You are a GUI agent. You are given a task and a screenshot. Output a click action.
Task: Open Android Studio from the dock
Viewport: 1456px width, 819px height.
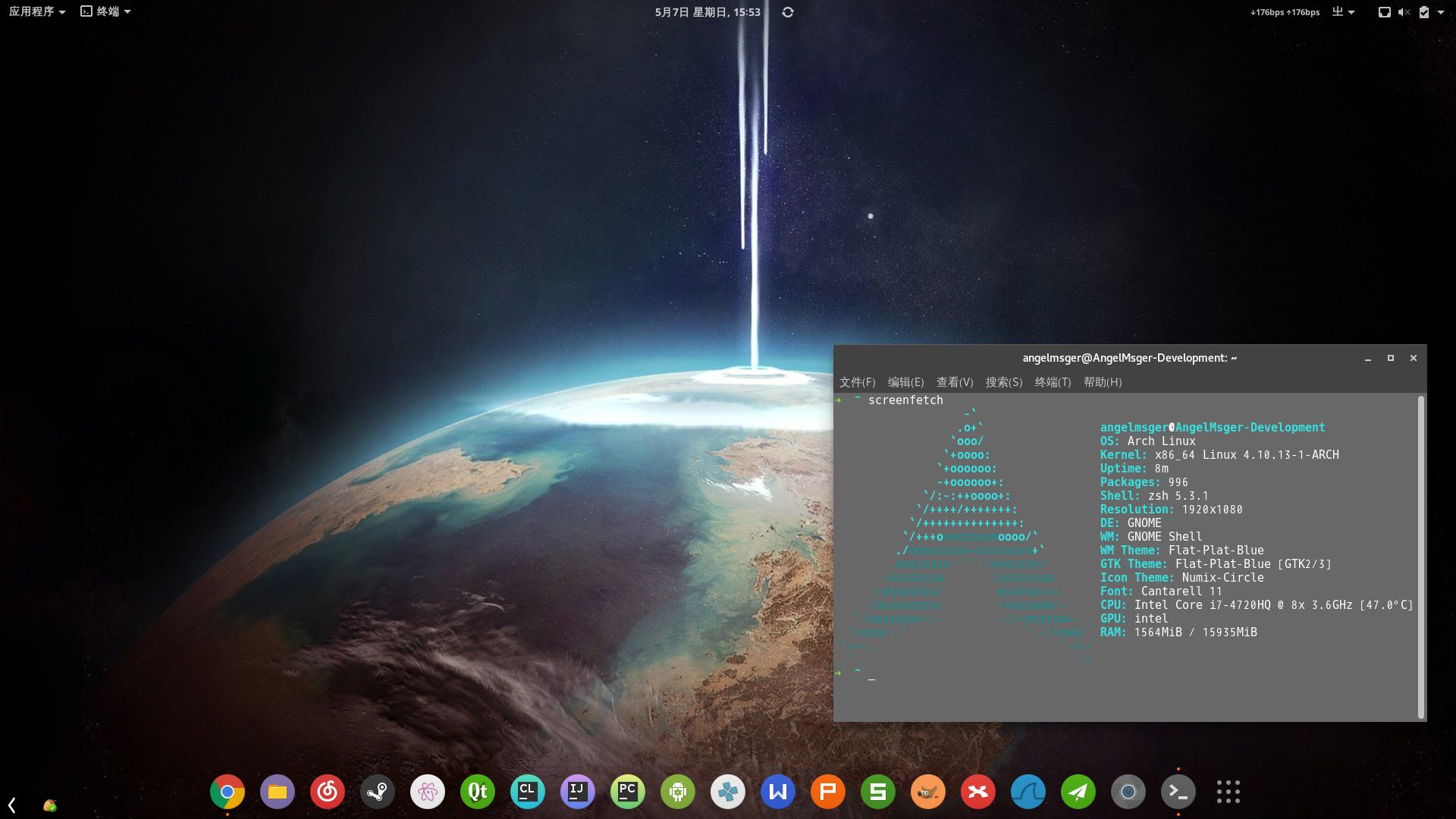point(678,792)
